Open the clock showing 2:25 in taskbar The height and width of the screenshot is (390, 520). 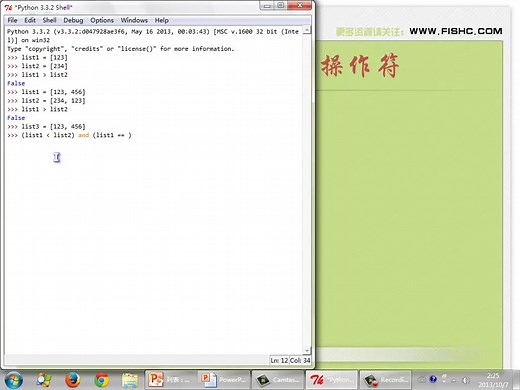[x=493, y=379]
